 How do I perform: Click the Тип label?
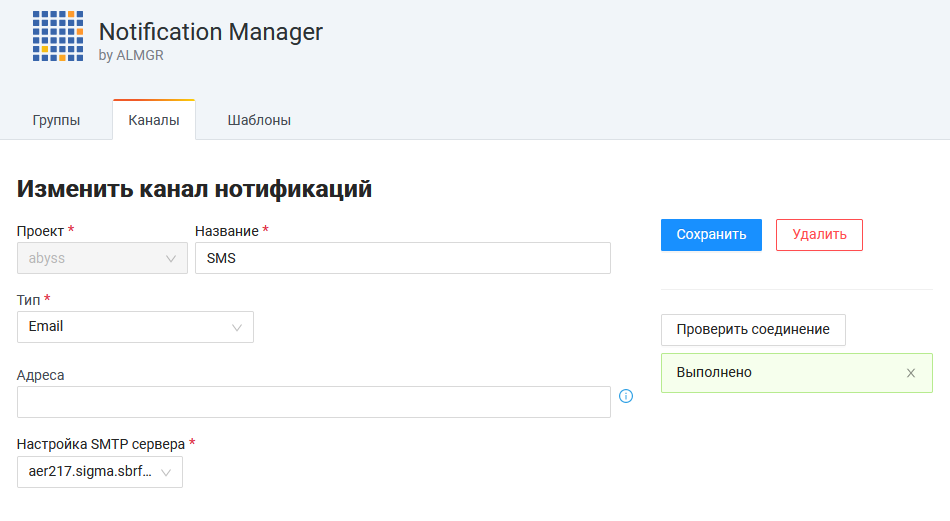coord(28,300)
